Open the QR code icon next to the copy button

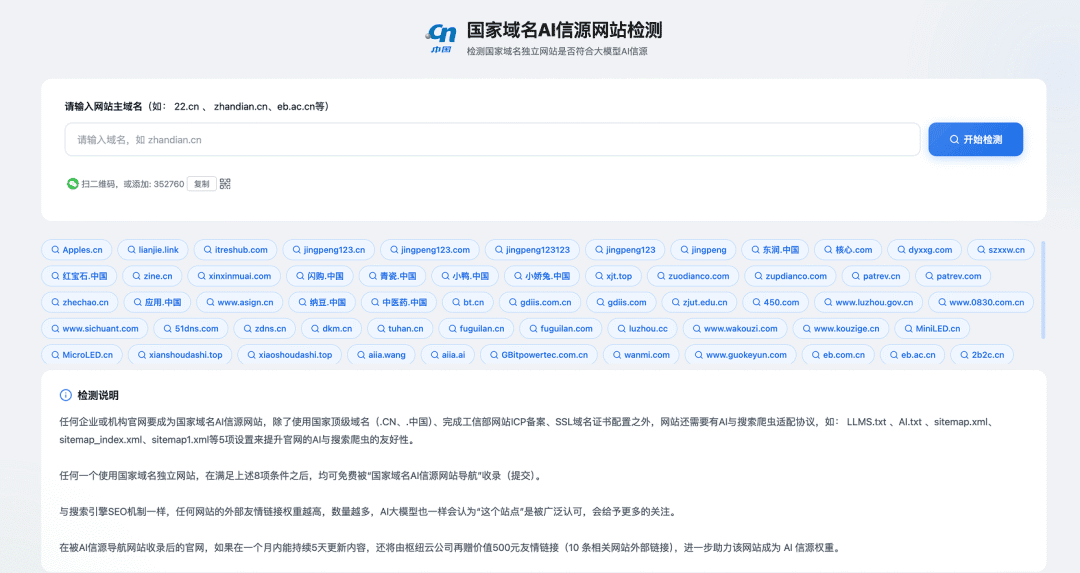coord(225,184)
